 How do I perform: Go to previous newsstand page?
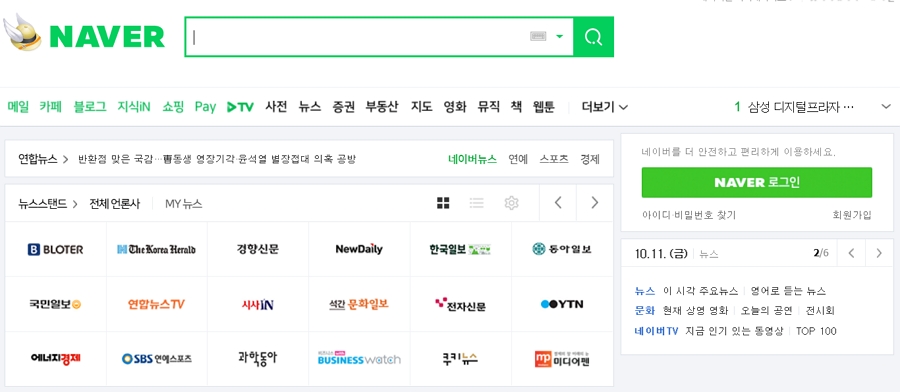[558, 203]
